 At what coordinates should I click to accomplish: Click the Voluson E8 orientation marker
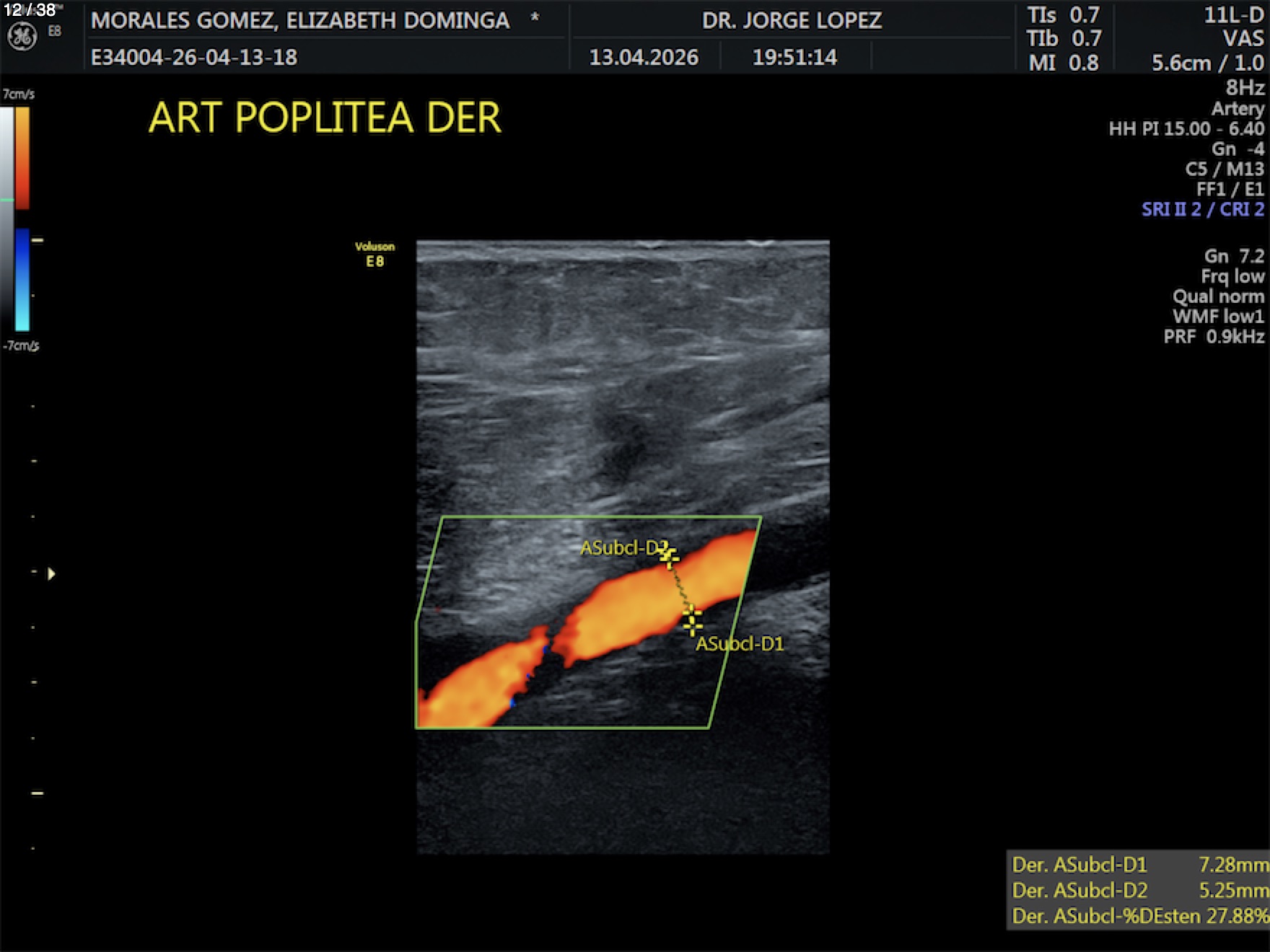(x=375, y=254)
